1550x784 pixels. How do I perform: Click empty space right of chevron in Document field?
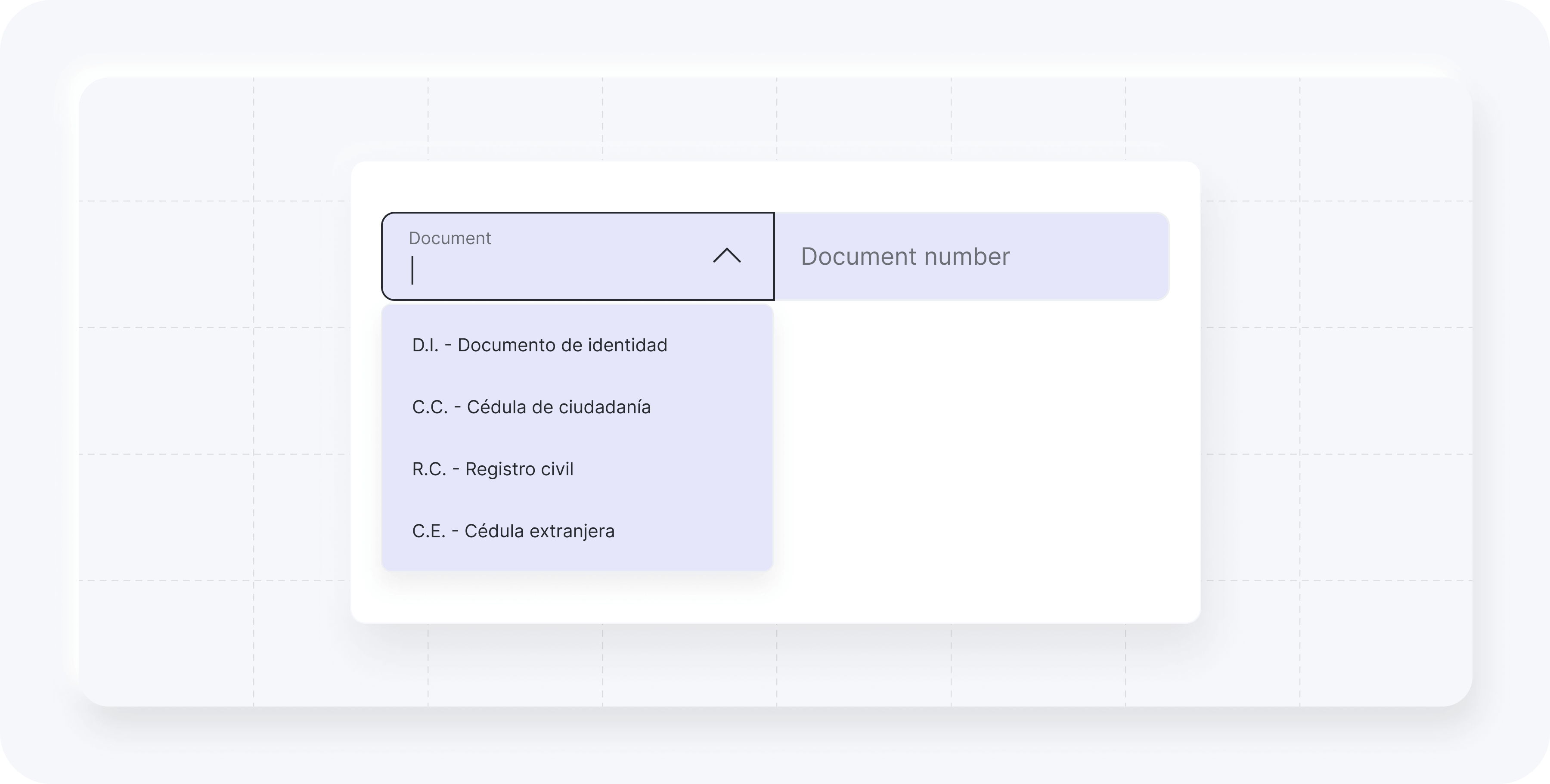[x=758, y=256]
